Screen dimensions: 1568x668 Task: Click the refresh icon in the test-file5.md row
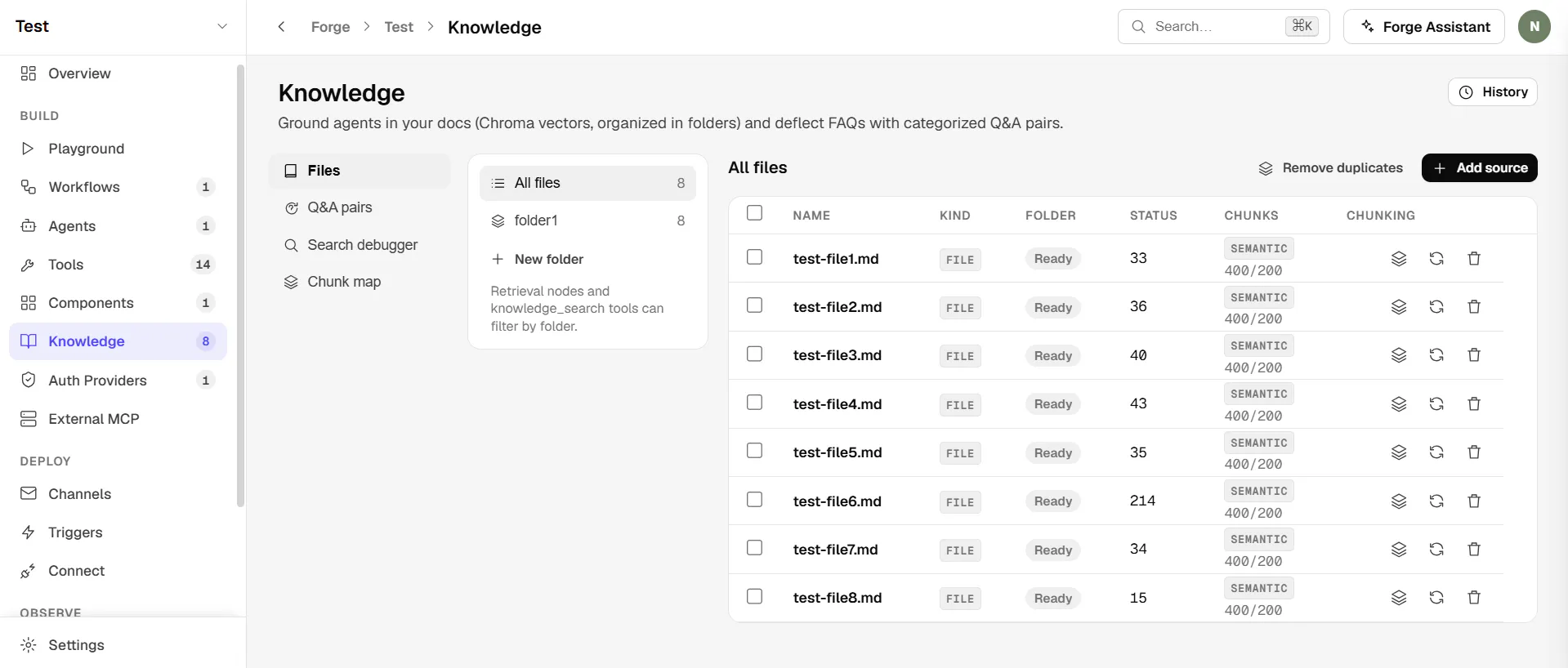click(1436, 452)
